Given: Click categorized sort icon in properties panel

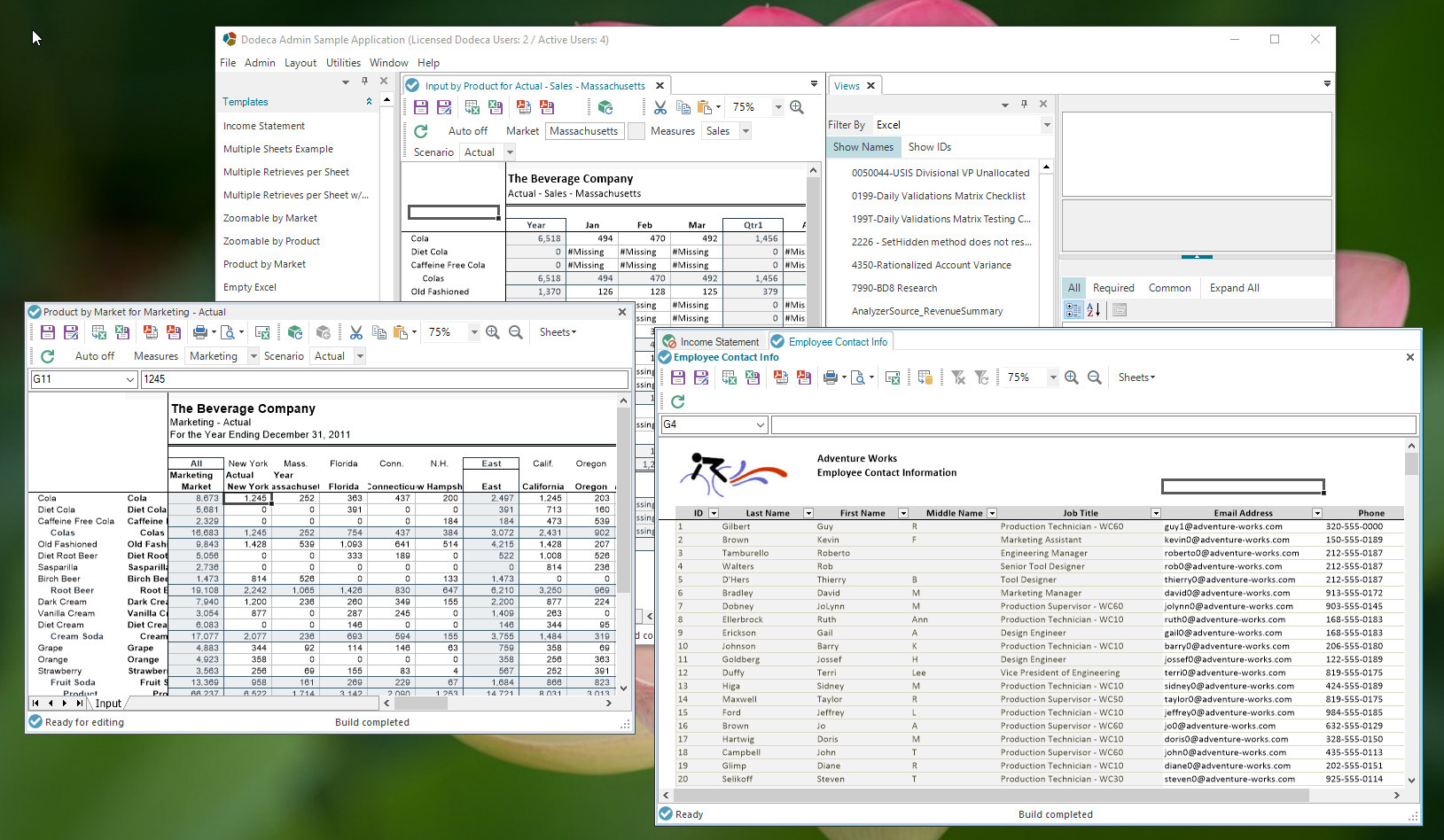Looking at the screenshot, I should coord(1073,310).
